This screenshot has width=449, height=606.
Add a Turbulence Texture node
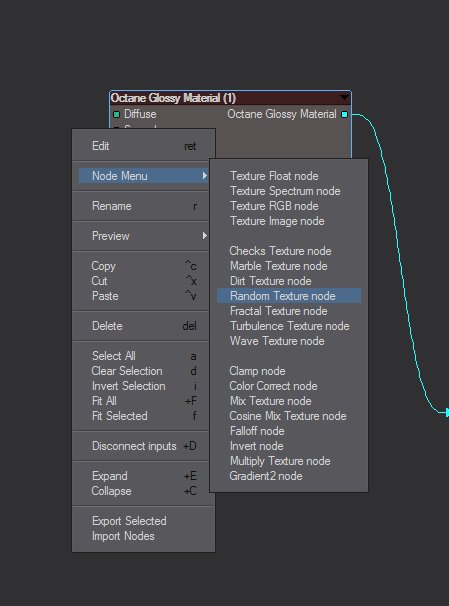[x=289, y=326]
